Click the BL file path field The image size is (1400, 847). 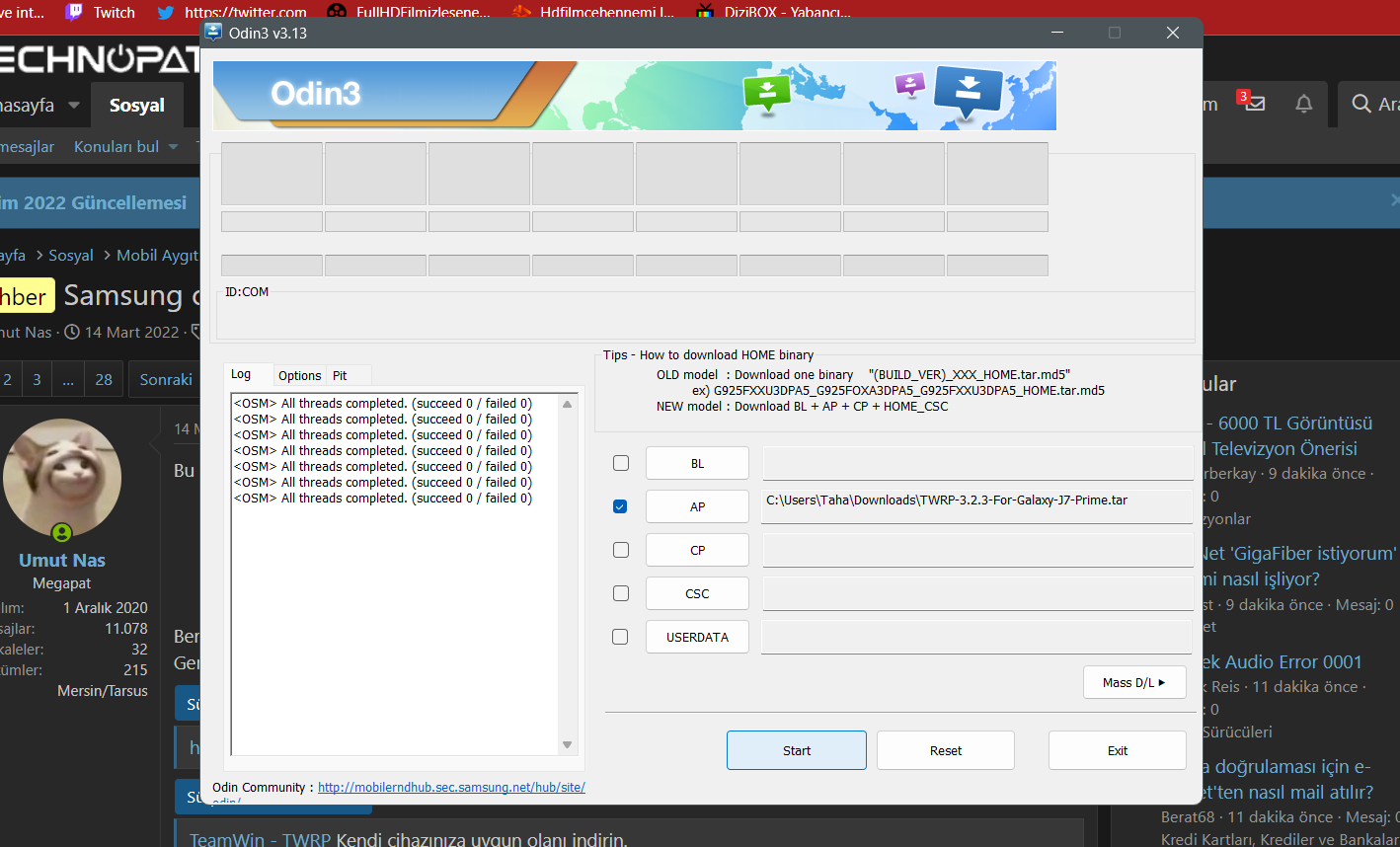tap(977, 463)
